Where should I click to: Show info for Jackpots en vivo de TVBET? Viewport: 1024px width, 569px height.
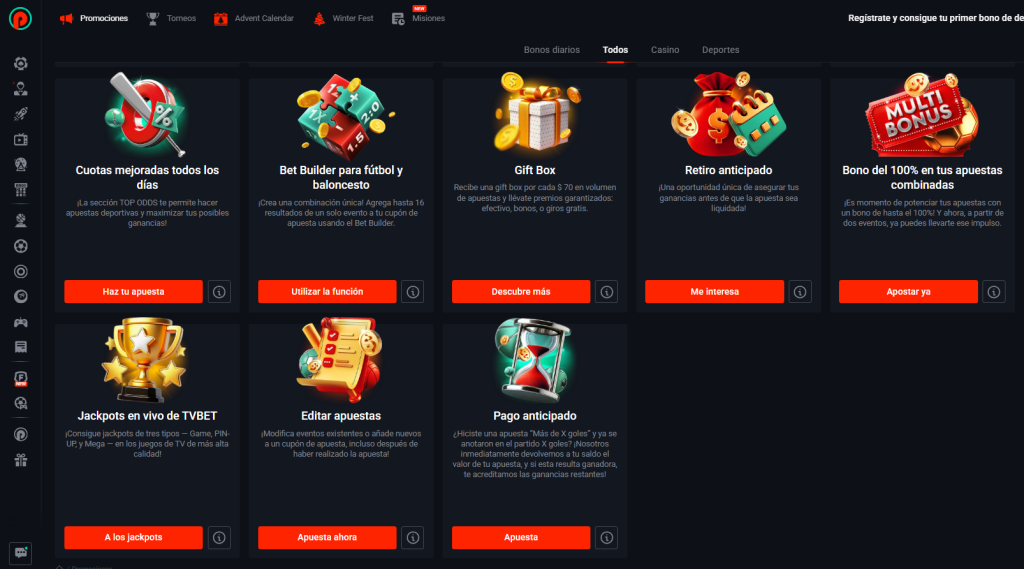pos(219,538)
